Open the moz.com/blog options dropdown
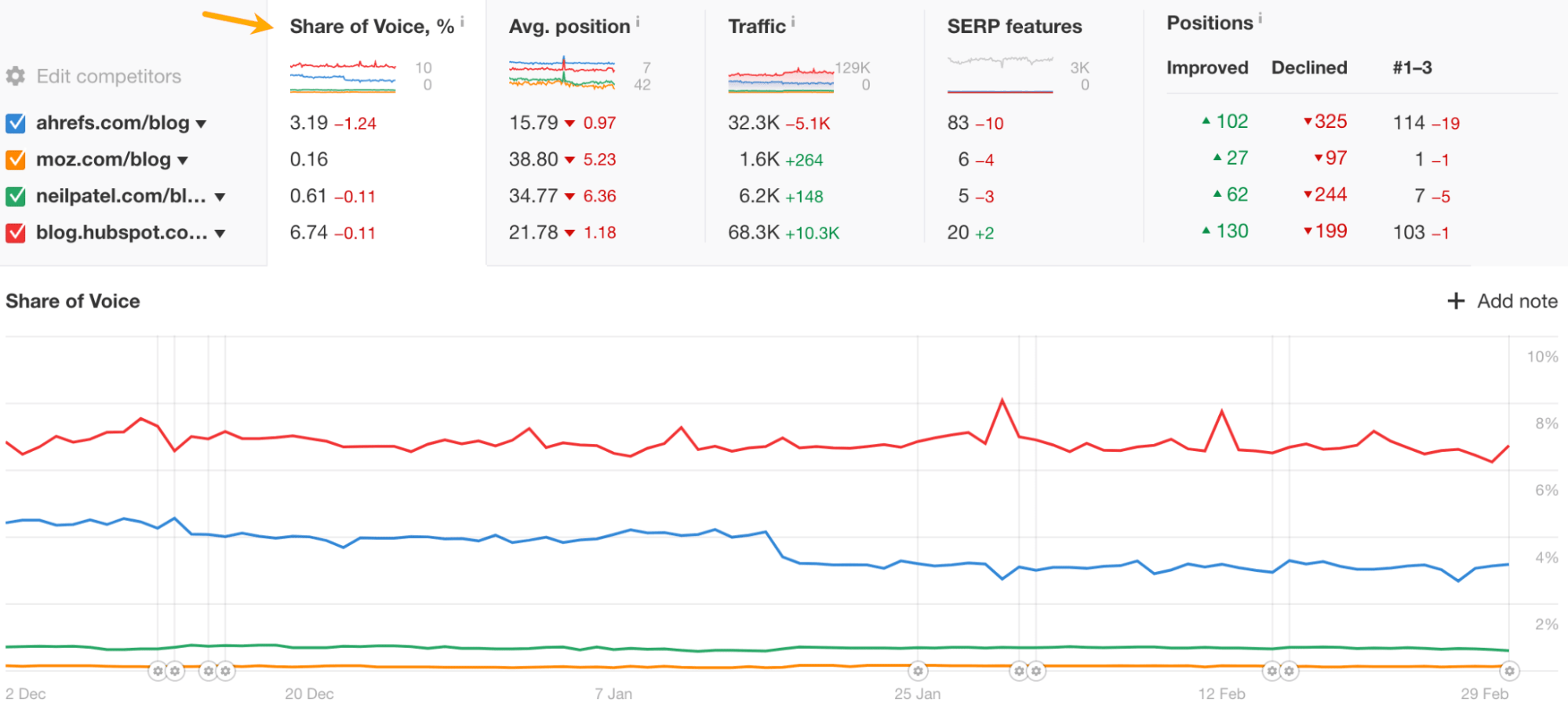Screen dimensions: 1568x710 coord(183,159)
